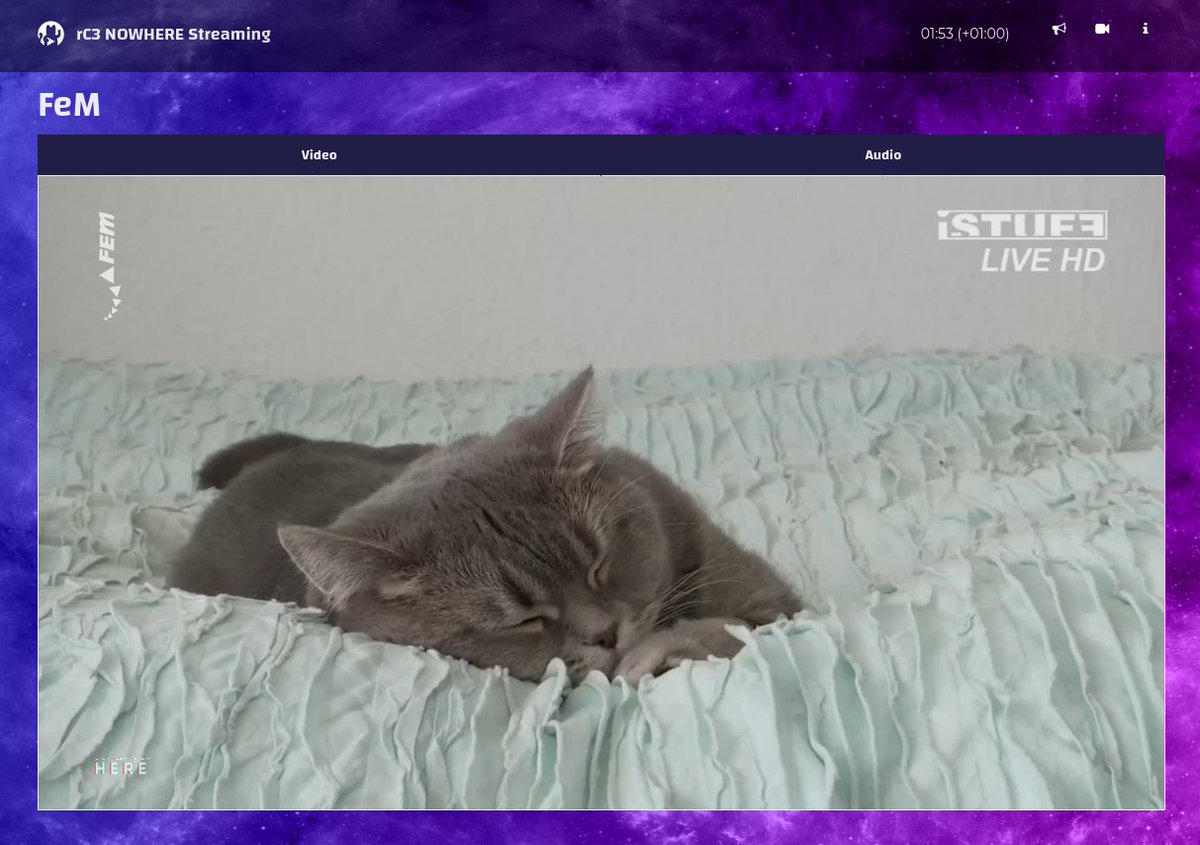1200x845 pixels.
Task: Click the FeM room heading
Action: 69,104
